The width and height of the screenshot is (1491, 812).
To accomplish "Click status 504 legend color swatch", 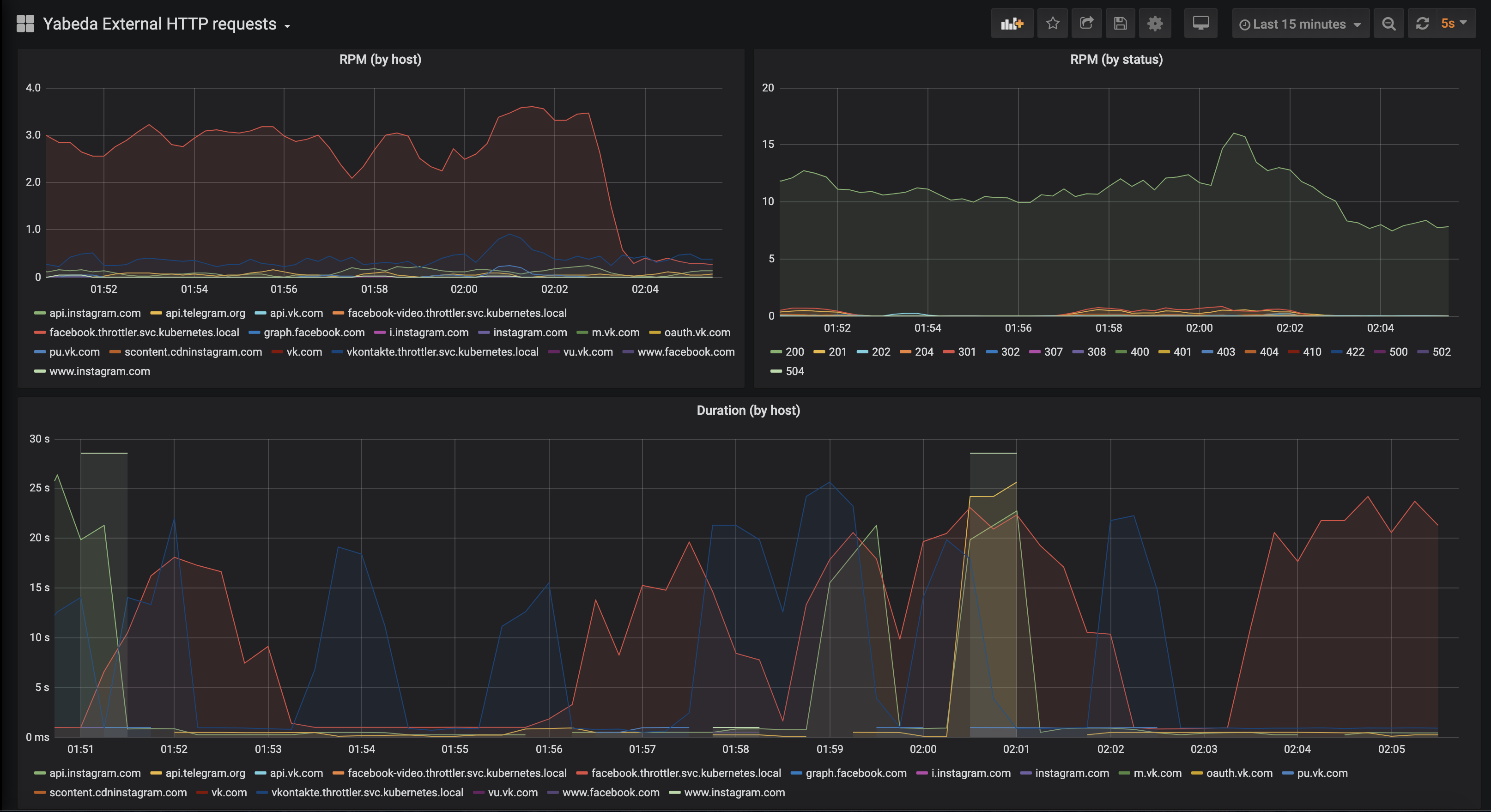I will pyautogui.click(x=776, y=371).
